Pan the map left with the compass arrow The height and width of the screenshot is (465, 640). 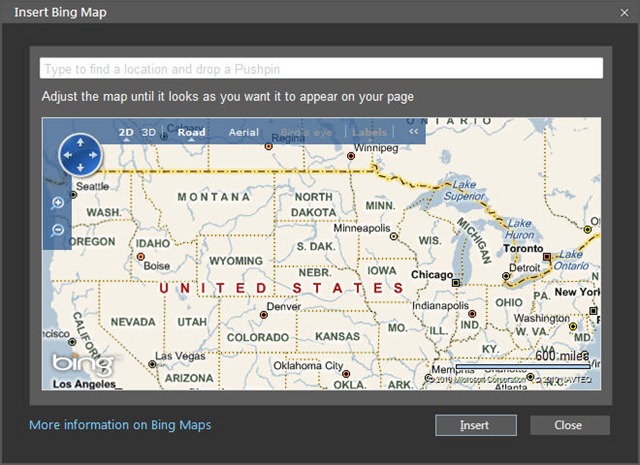68,155
